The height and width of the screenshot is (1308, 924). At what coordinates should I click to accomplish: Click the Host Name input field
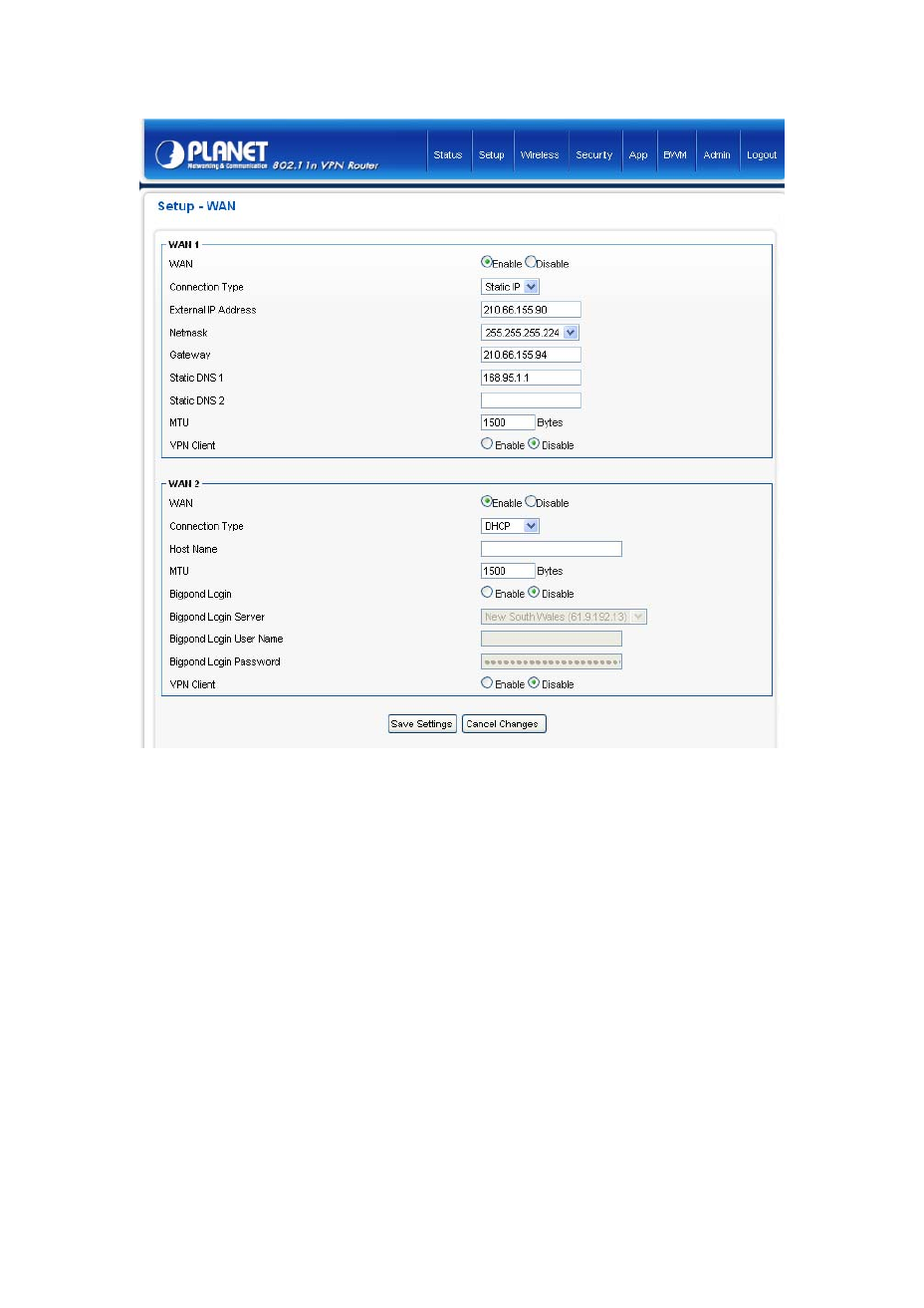552,549
